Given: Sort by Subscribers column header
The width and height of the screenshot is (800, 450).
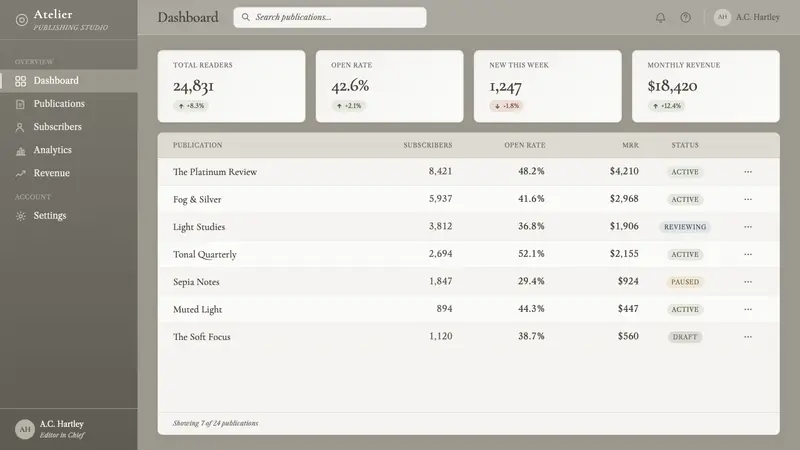Looking at the screenshot, I should 428,145.
